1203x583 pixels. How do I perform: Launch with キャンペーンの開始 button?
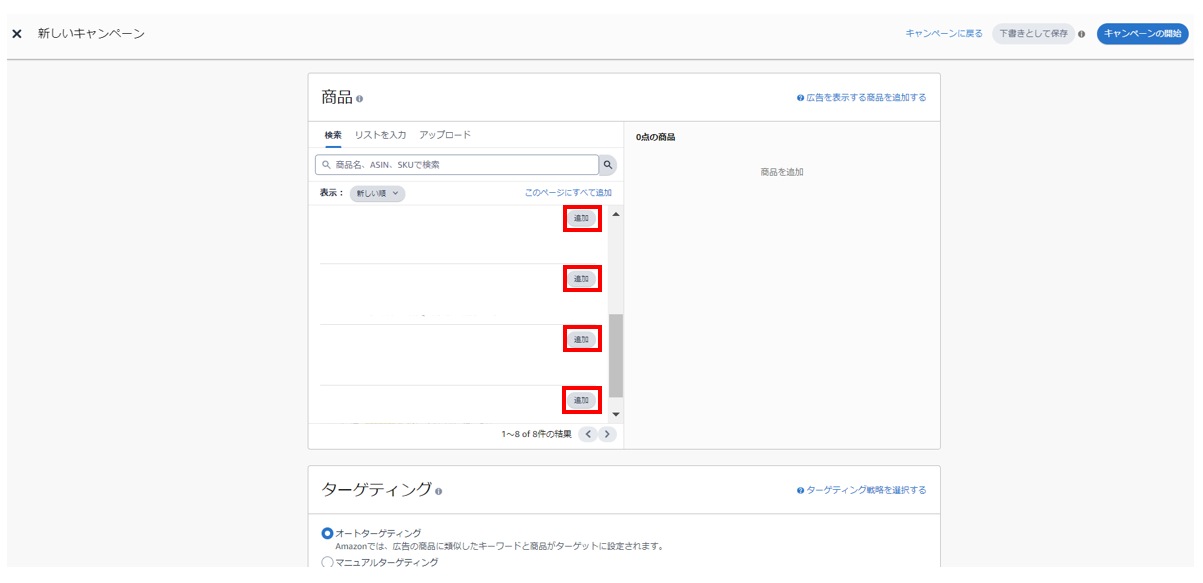pyautogui.click(x=1142, y=34)
